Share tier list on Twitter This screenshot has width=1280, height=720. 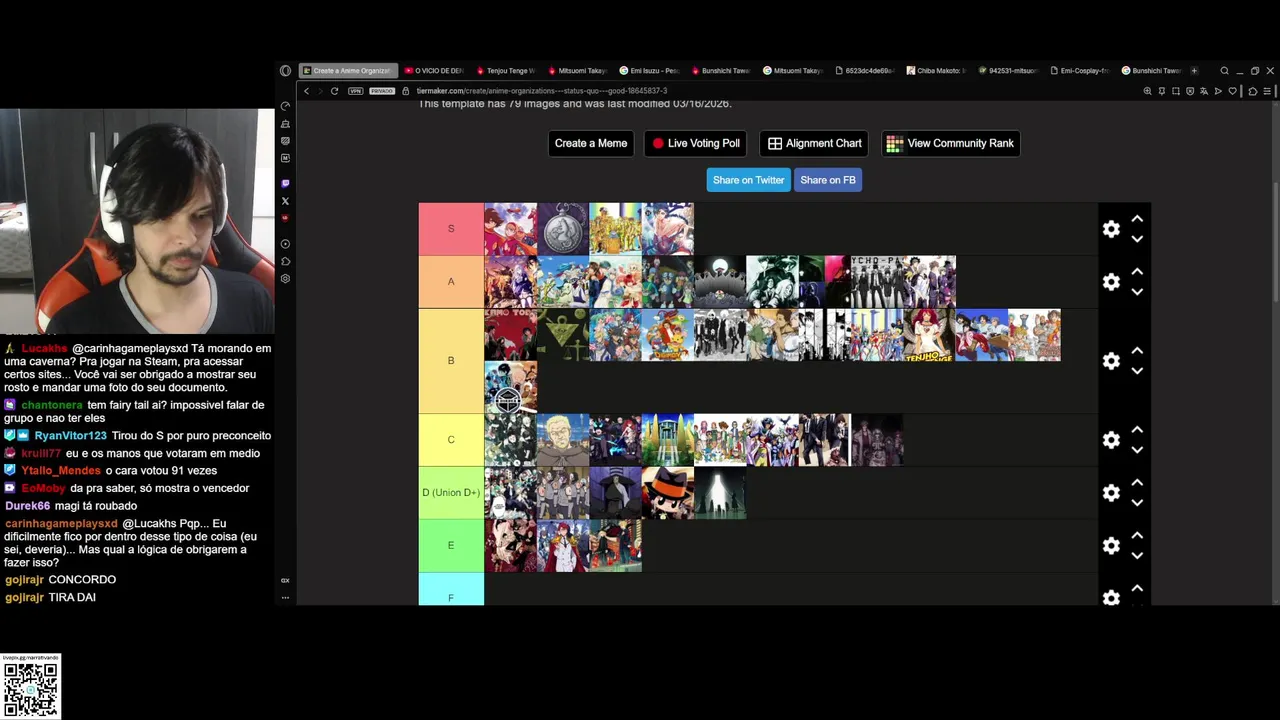pyautogui.click(x=748, y=180)
